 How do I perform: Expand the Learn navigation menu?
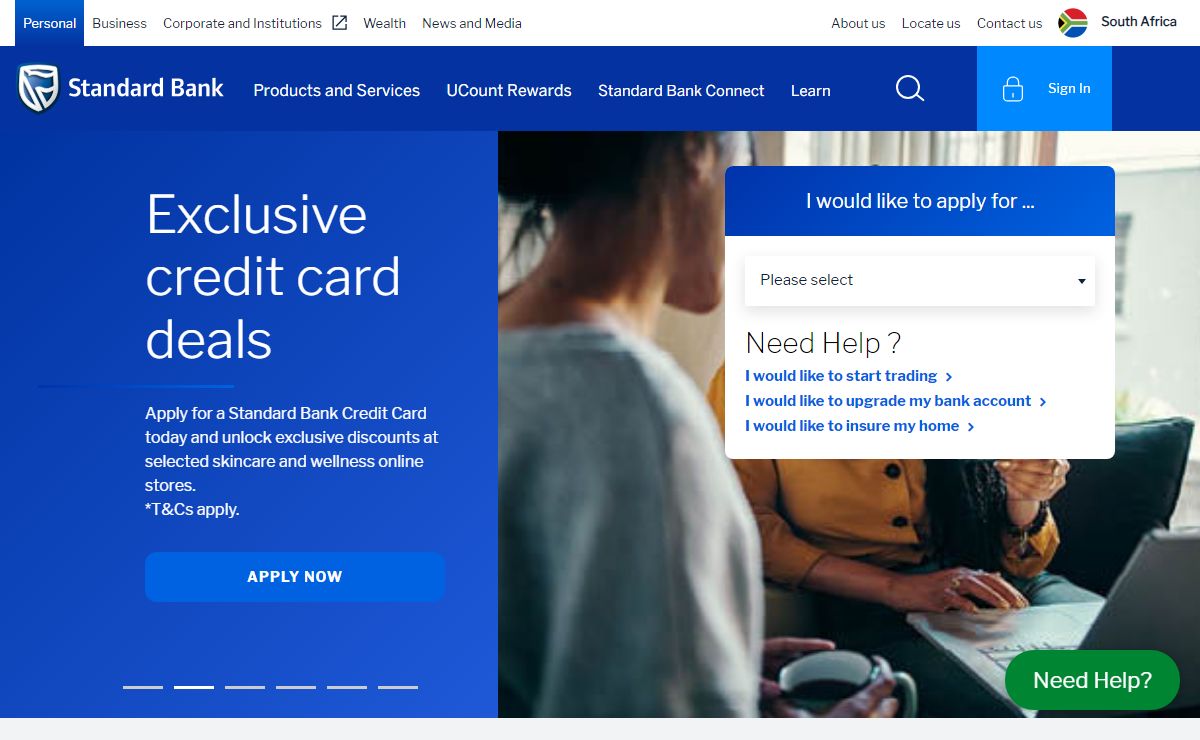coord(810,90)
